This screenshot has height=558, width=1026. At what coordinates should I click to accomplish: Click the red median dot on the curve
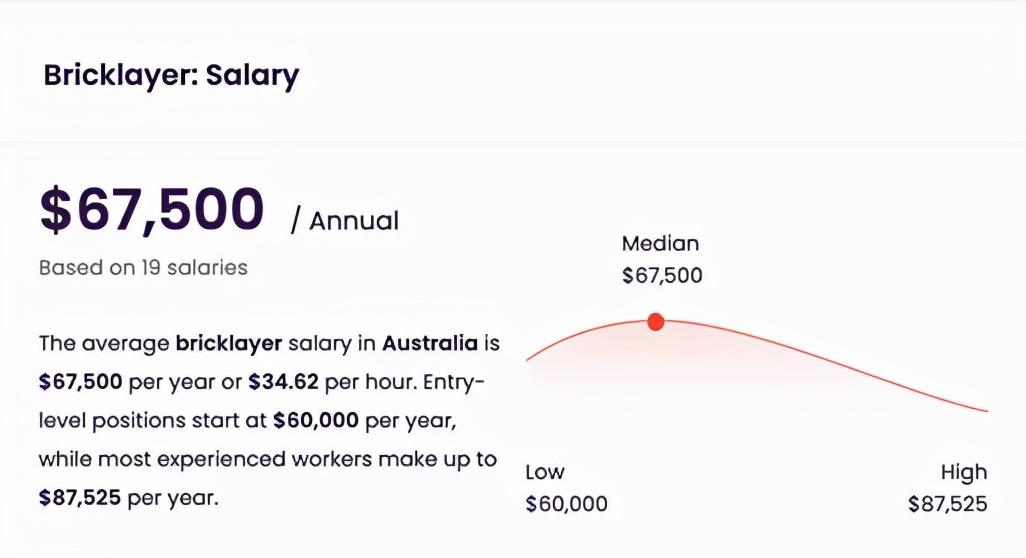tap(655, 321)
